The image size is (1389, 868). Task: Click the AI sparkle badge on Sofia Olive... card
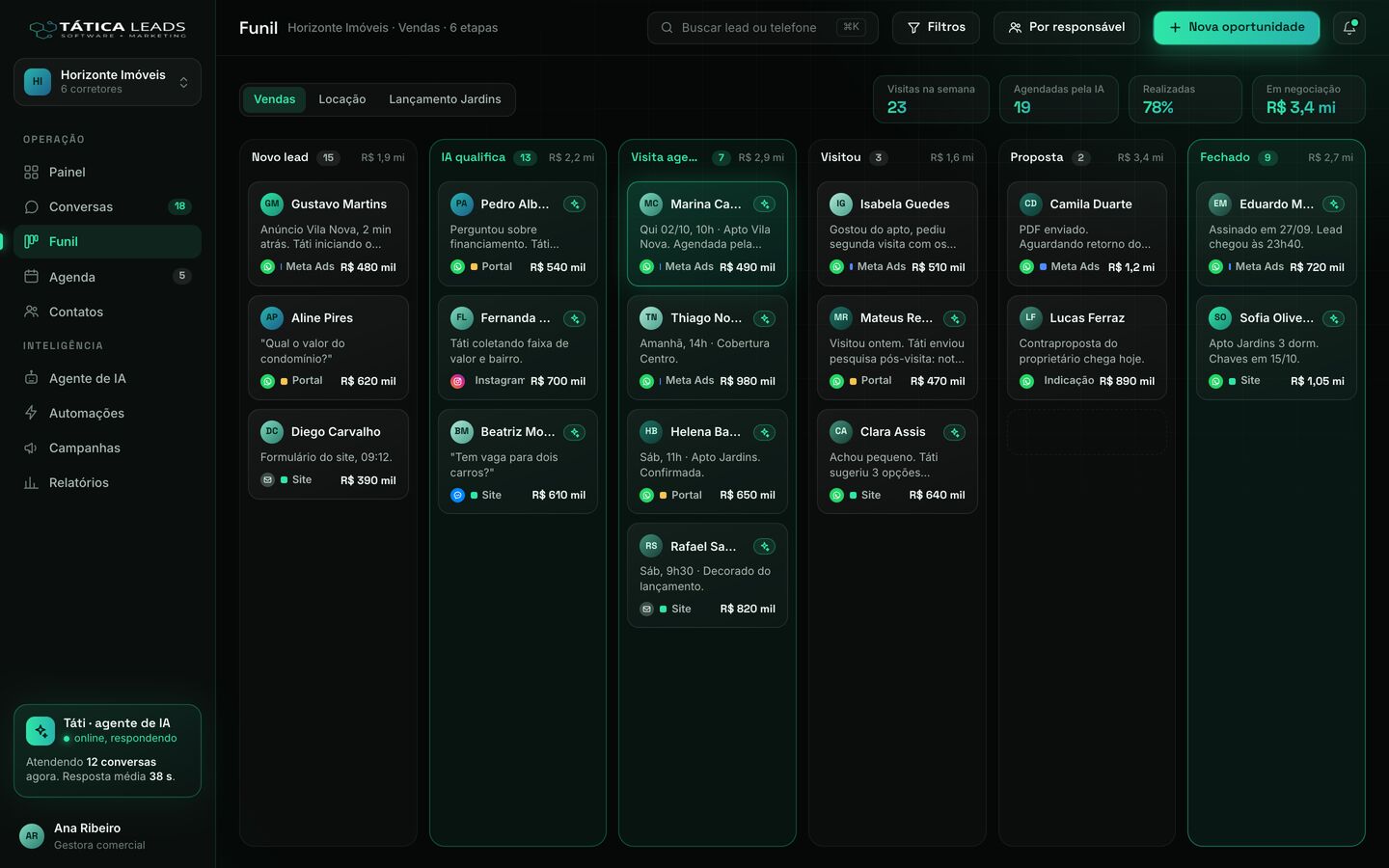1334,318
